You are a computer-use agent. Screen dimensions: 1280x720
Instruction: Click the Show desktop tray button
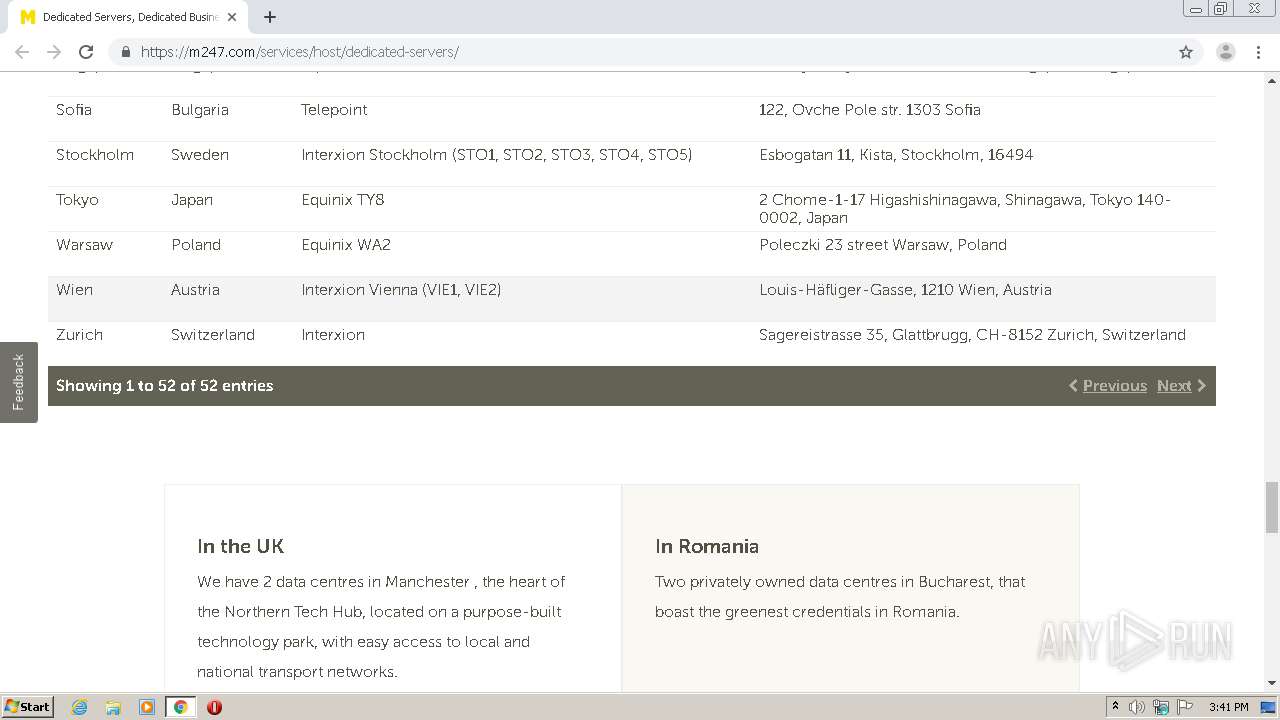[x=1268, y=707]
